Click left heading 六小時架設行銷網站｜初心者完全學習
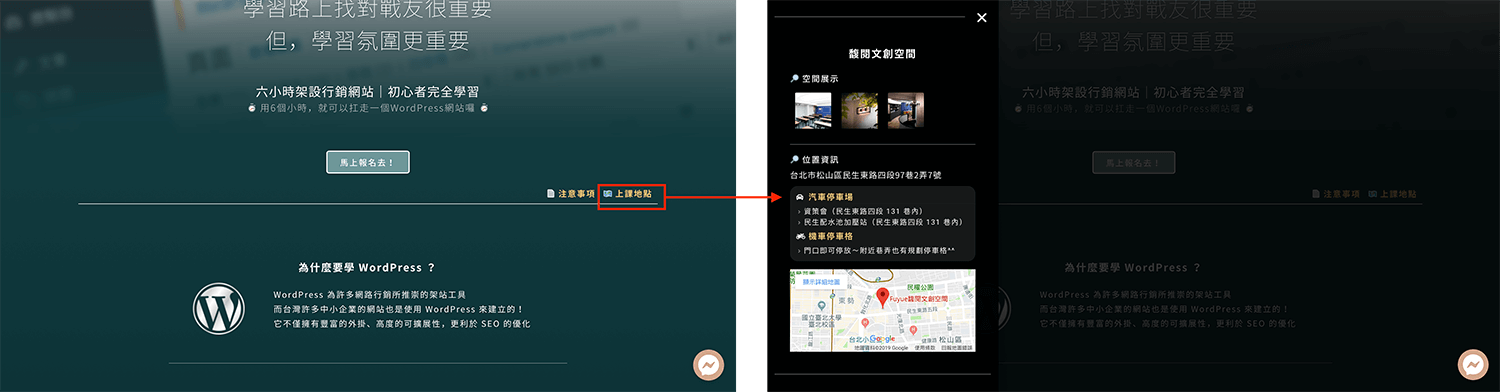The height and width of the screenshot is (392, 1500). (x=368, y=92)
